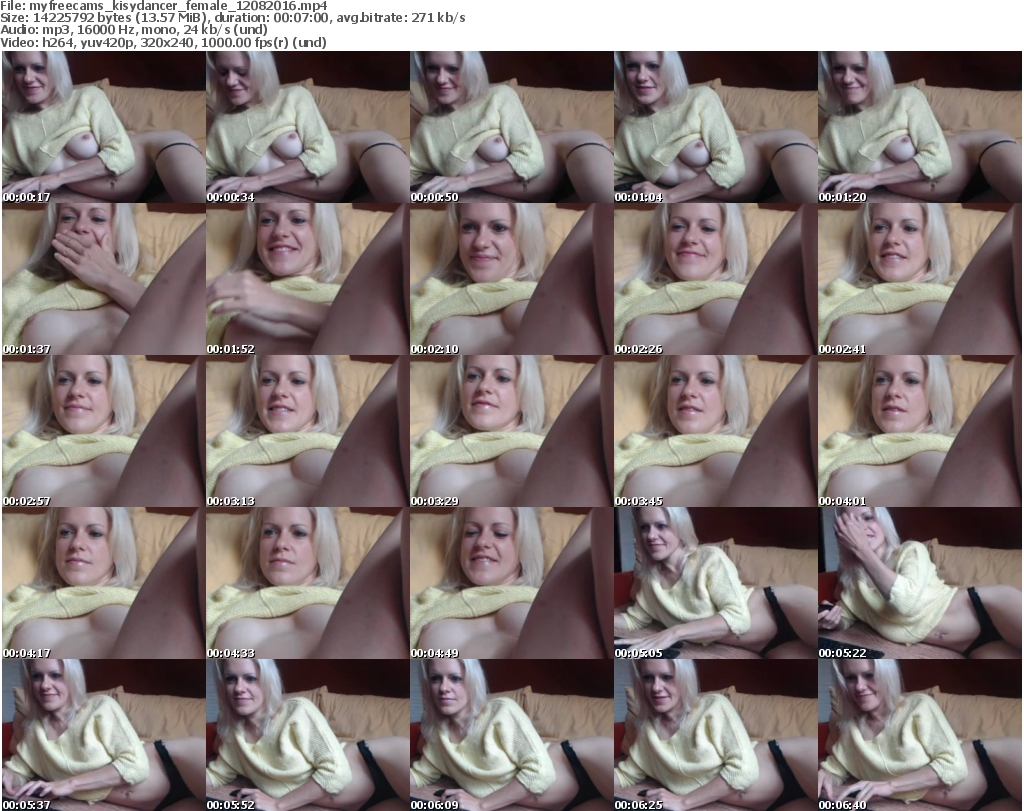
Task: Click the frame labeled 00:03:13
Action: pos(308,431)
